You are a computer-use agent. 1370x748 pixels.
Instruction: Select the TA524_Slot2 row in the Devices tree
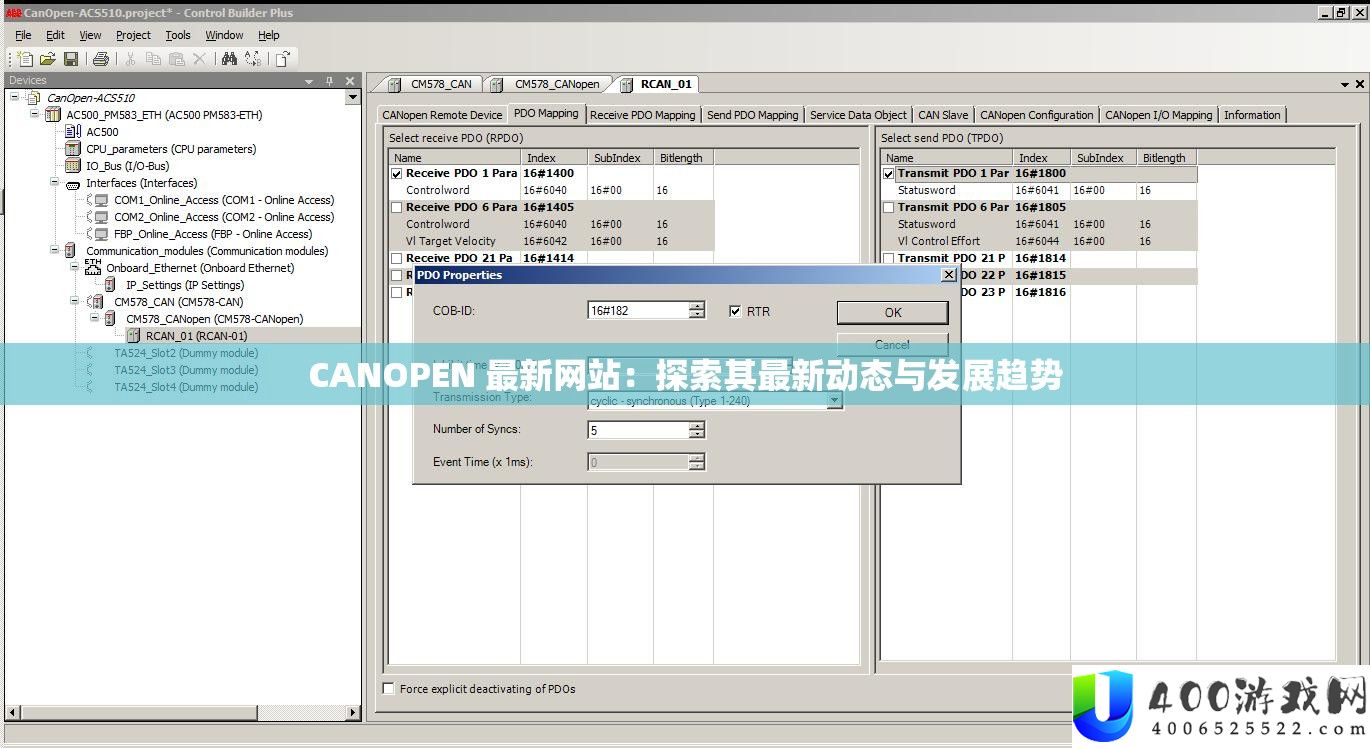tap(184, 353)
